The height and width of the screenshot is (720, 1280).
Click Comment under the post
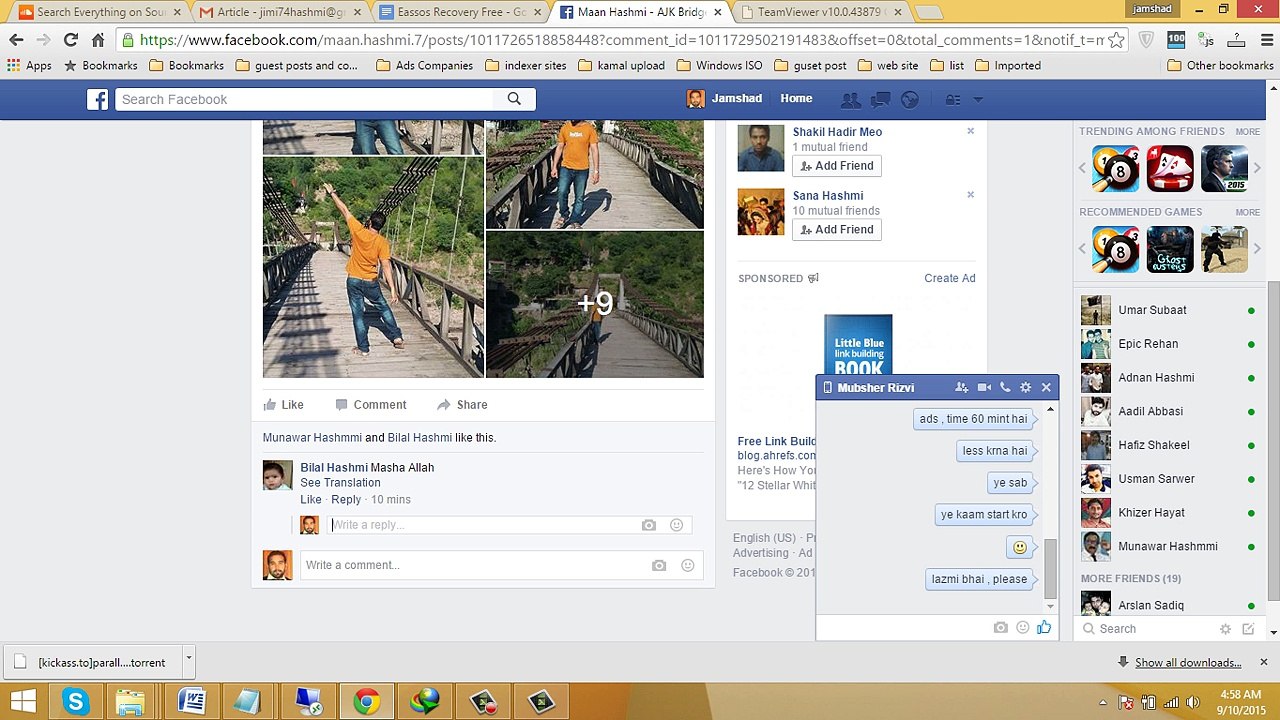point(370,405)
